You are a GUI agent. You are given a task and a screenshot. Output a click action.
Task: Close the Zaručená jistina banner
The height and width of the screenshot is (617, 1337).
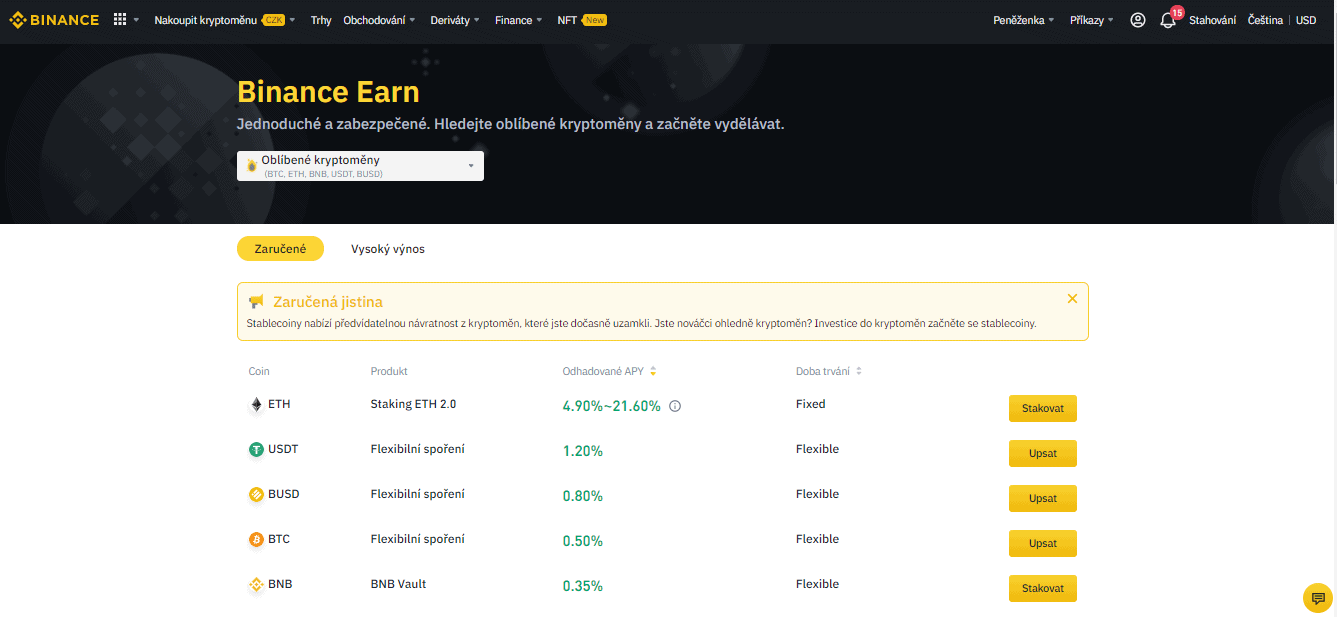(x=1072, y=299)
